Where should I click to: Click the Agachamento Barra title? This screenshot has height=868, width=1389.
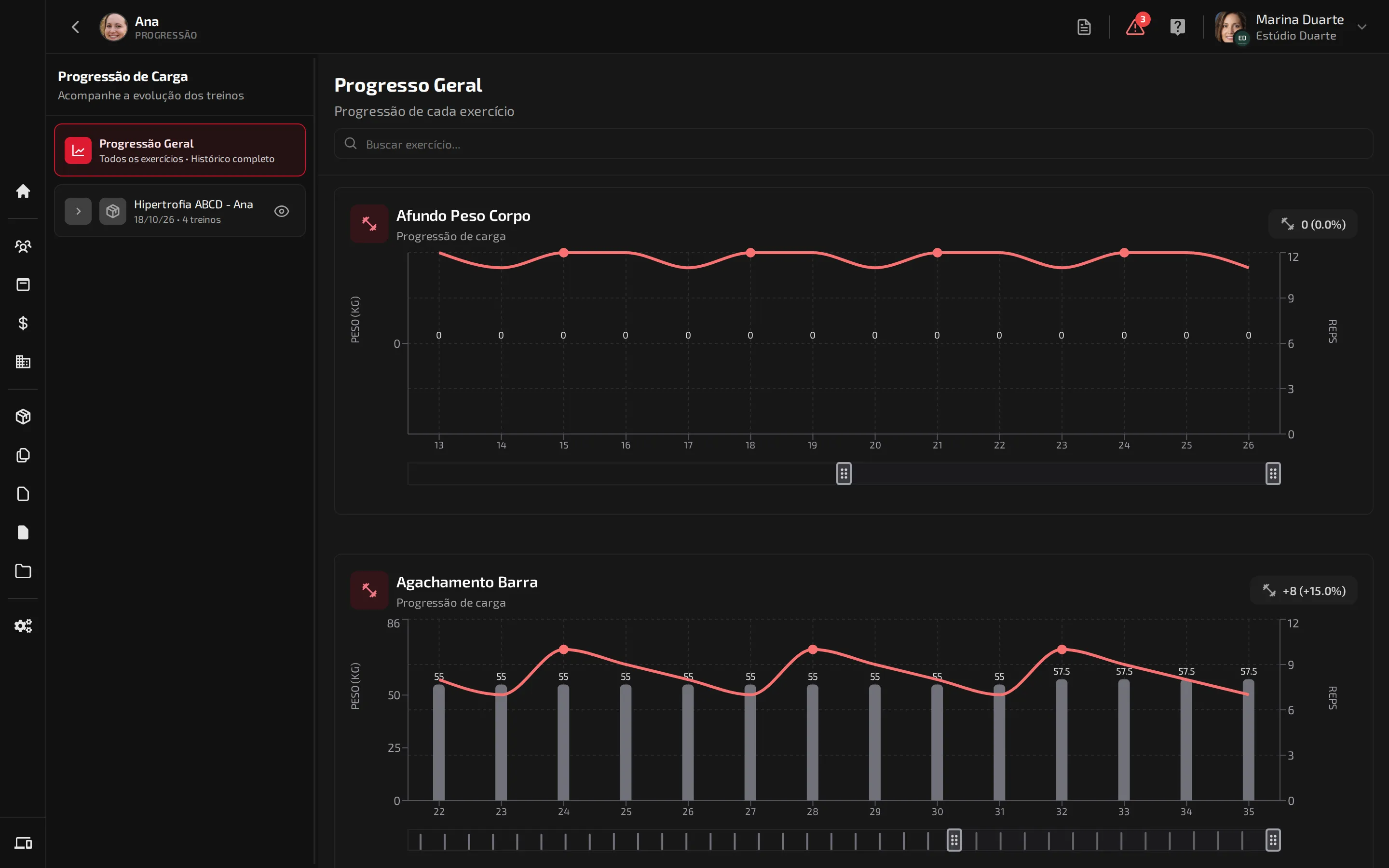tap(467, 582)
